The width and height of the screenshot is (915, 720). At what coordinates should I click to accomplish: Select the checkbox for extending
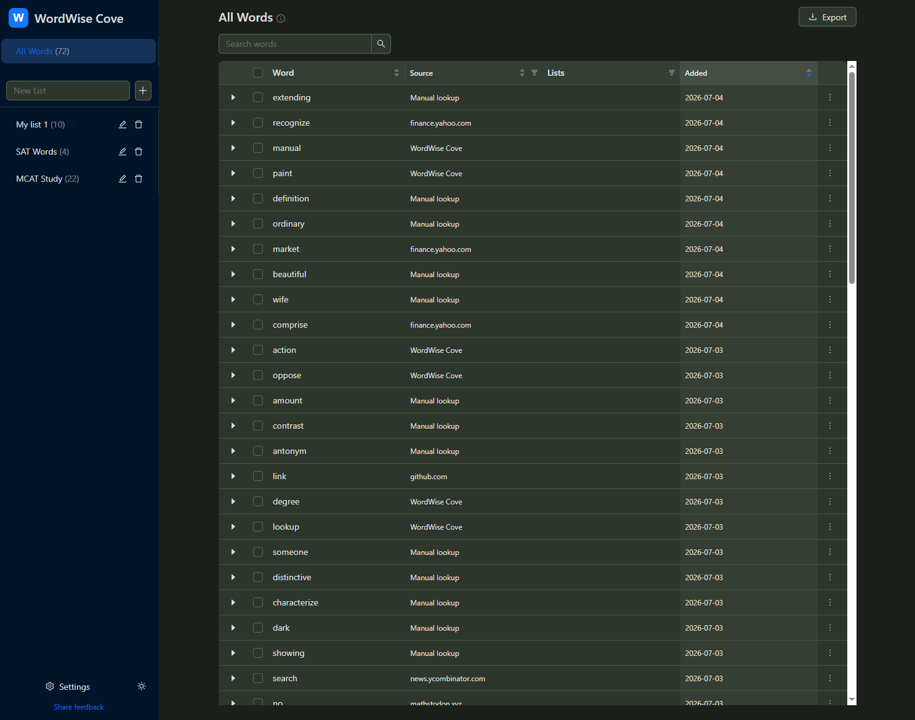coord(258,97)
